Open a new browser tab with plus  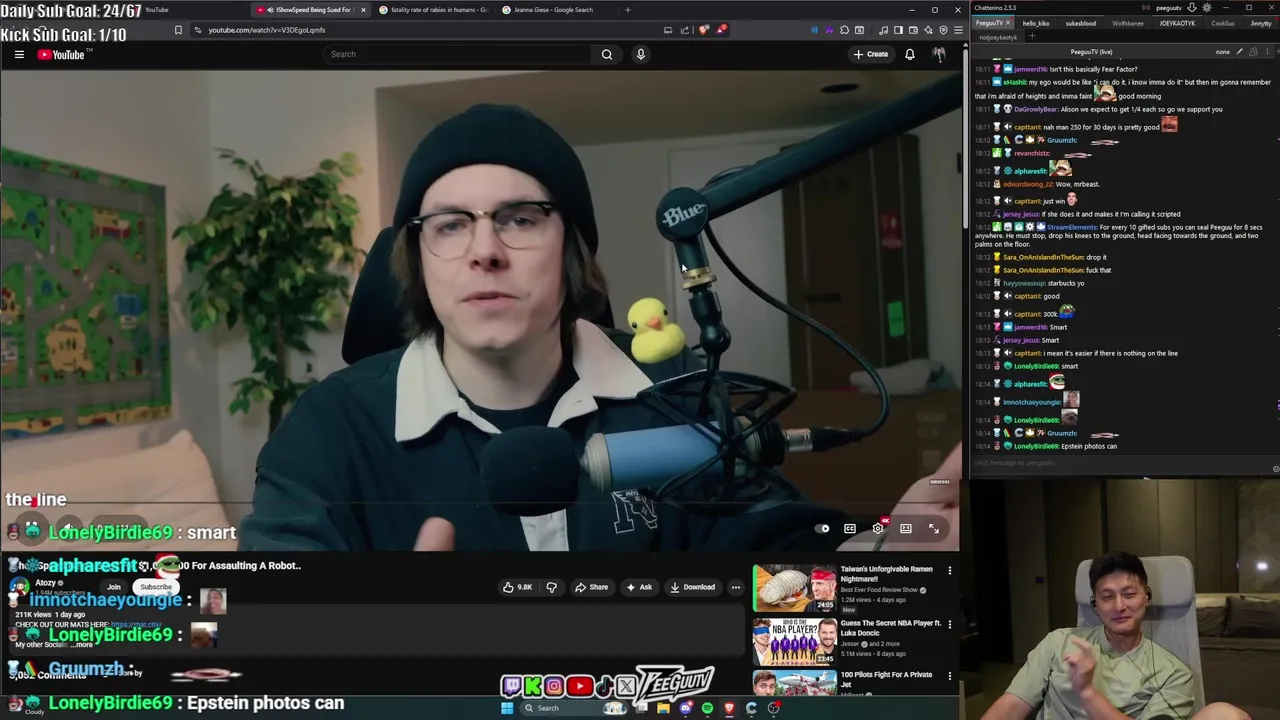(x=627, y=10)
